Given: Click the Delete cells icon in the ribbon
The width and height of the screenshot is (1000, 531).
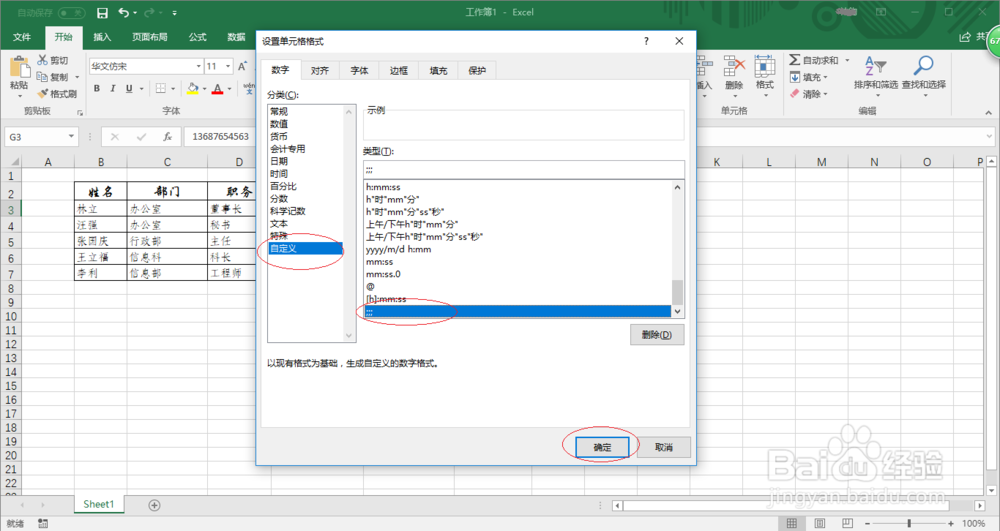Looking at the screenshot, I should coord(734,66).
